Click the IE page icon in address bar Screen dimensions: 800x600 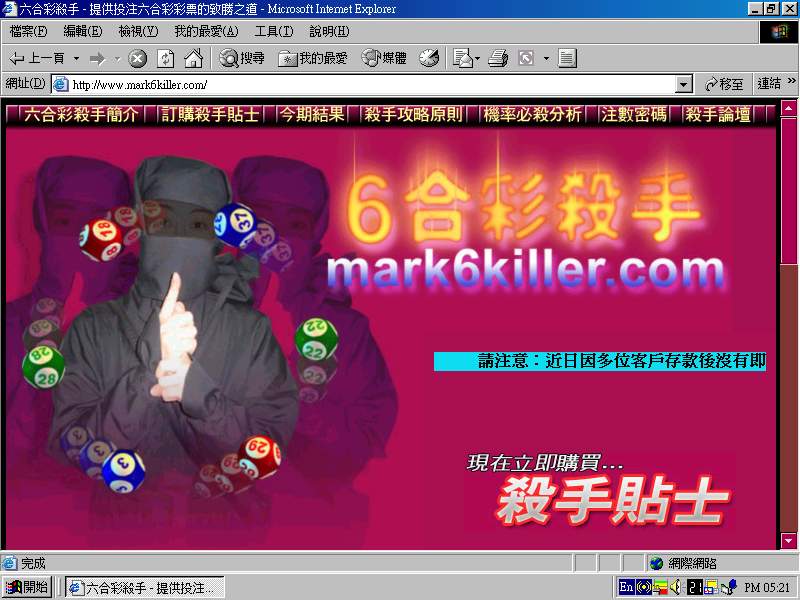[61, 85]
